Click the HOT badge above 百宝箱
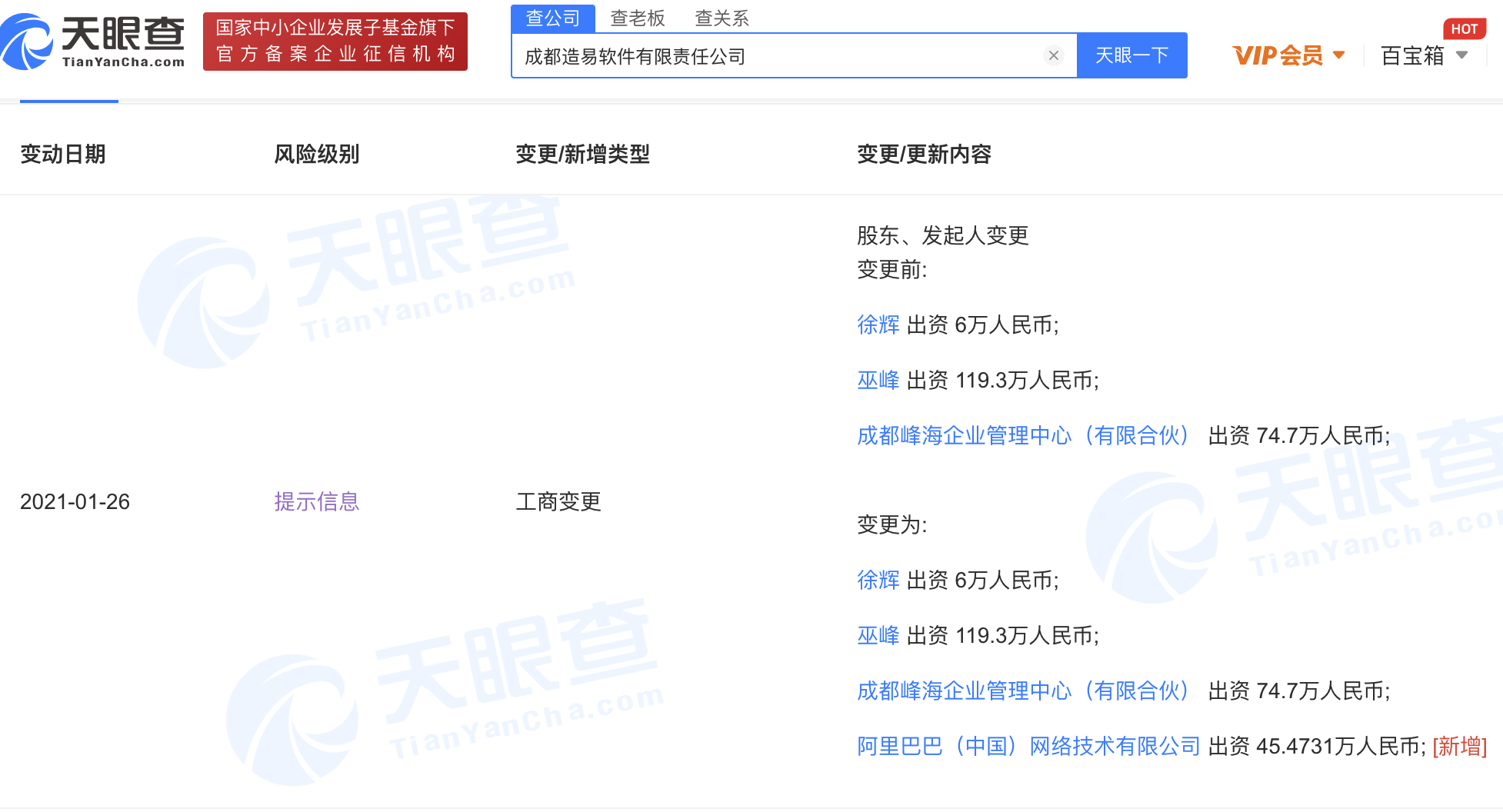 click(1465, 28)
